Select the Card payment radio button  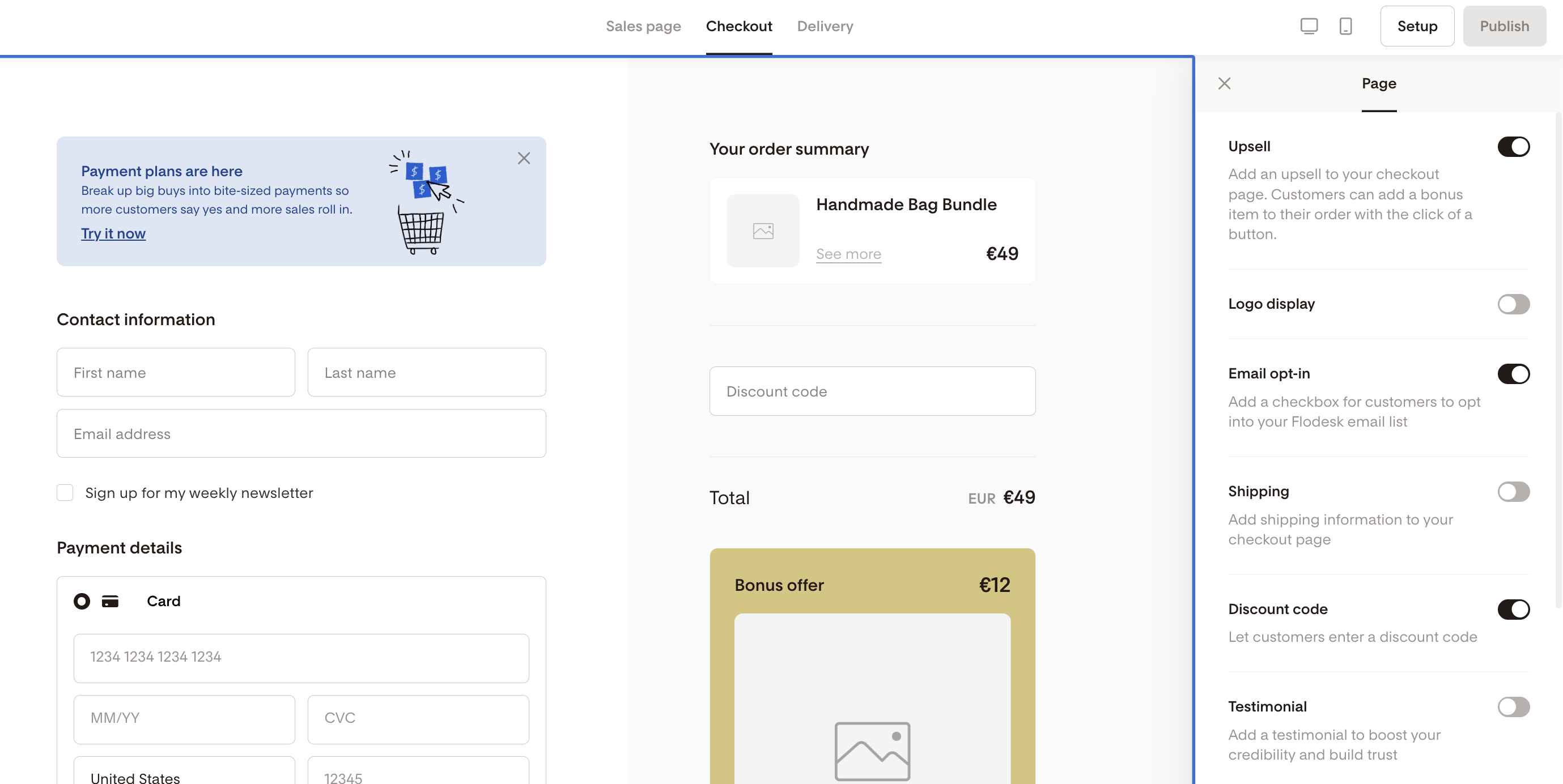pos(82,601)
